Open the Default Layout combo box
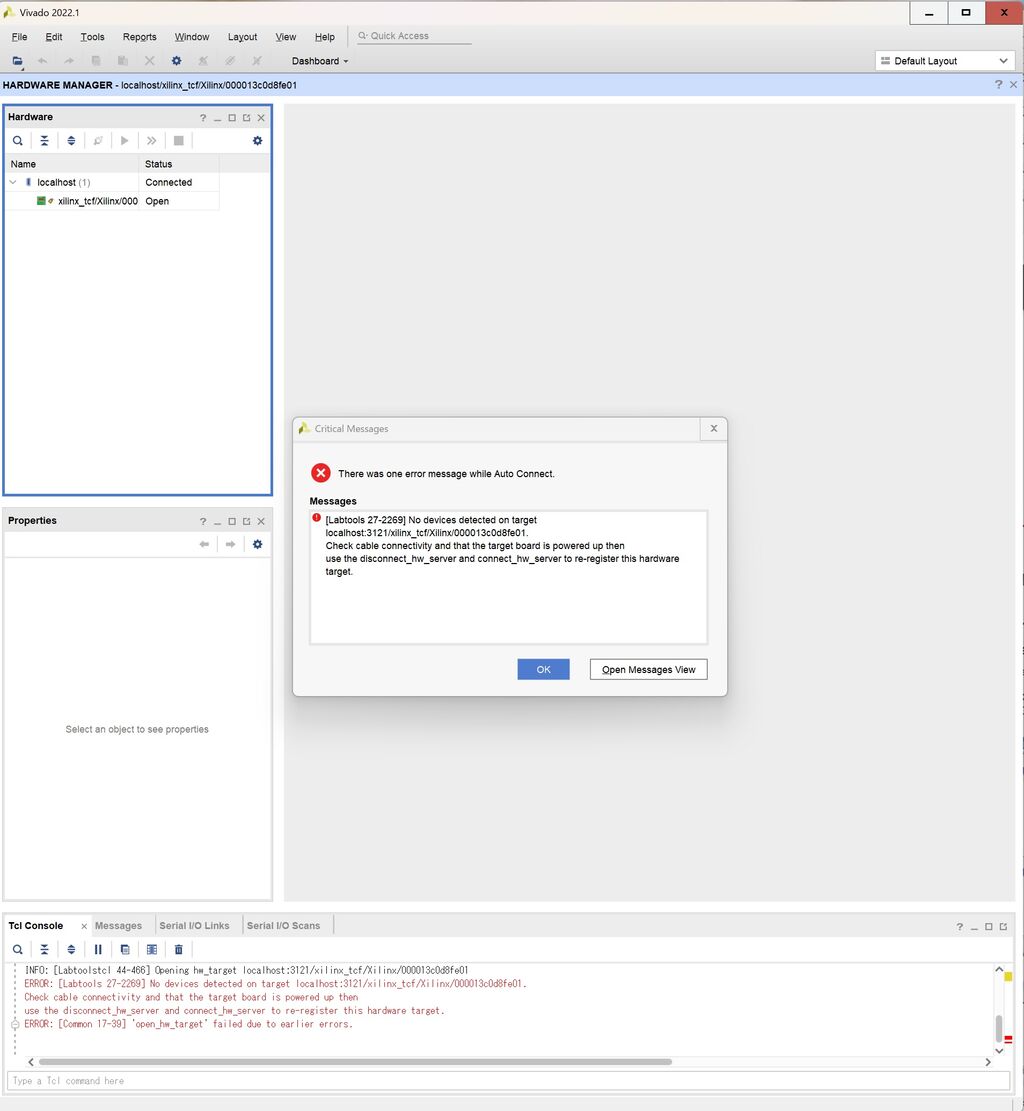Screen dimensions: 1024x1111 tap(945, 61)
